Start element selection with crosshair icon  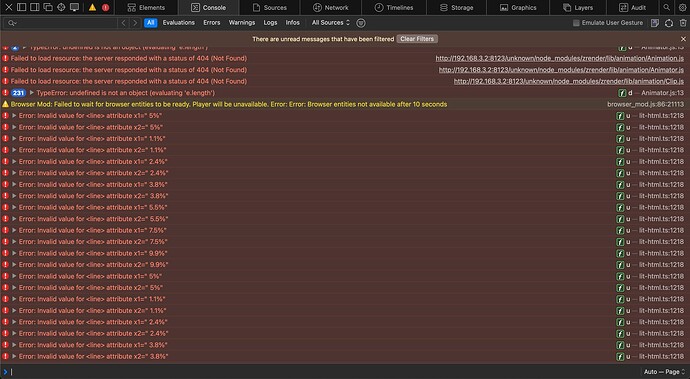click(x=61, y=7)
